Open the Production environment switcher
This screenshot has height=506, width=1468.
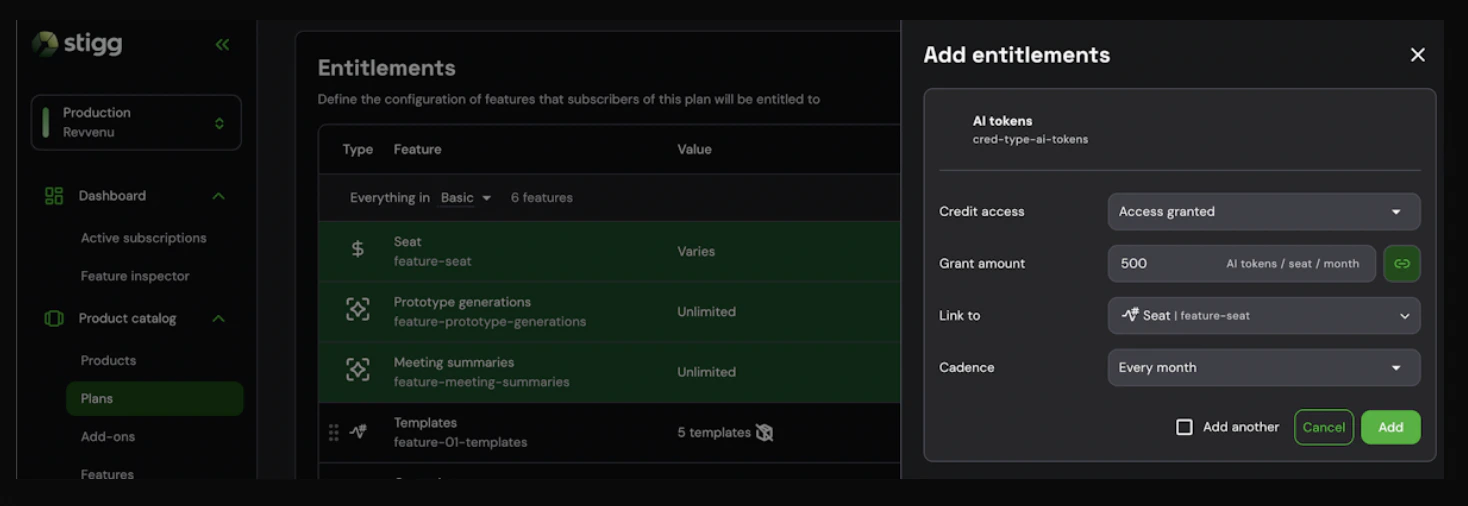[x=136, y=122]
